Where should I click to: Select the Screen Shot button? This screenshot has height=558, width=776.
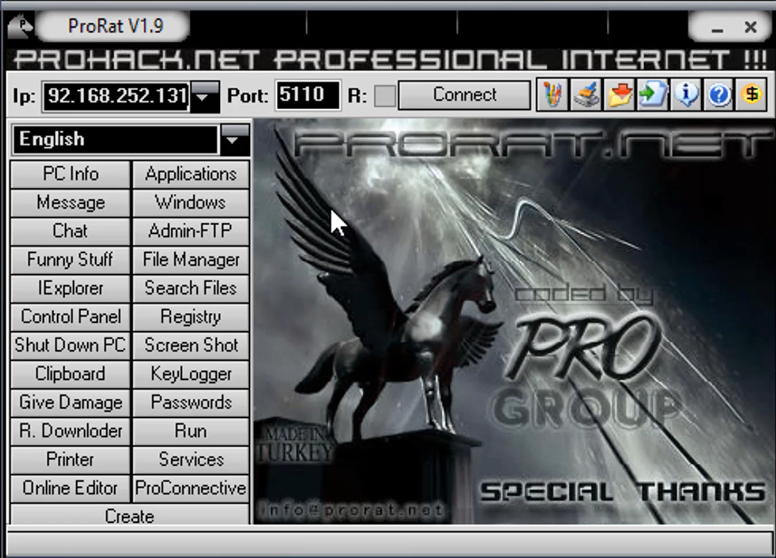tap(191, 345)
